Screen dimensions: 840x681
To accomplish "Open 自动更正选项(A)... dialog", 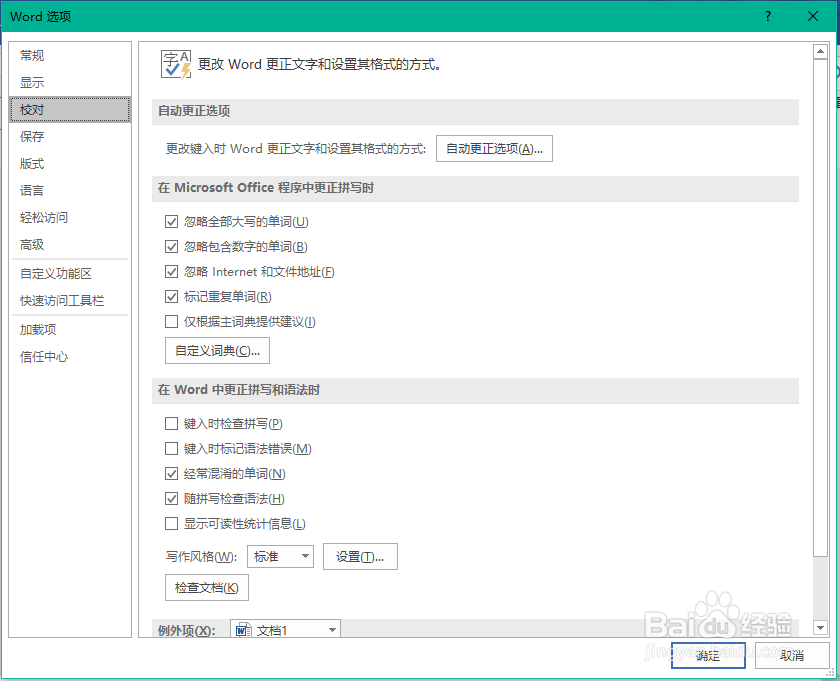I will point(494,148).
